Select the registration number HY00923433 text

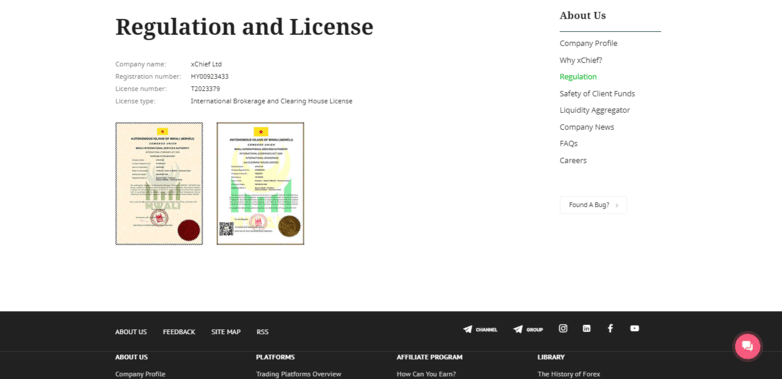(209, 77)
